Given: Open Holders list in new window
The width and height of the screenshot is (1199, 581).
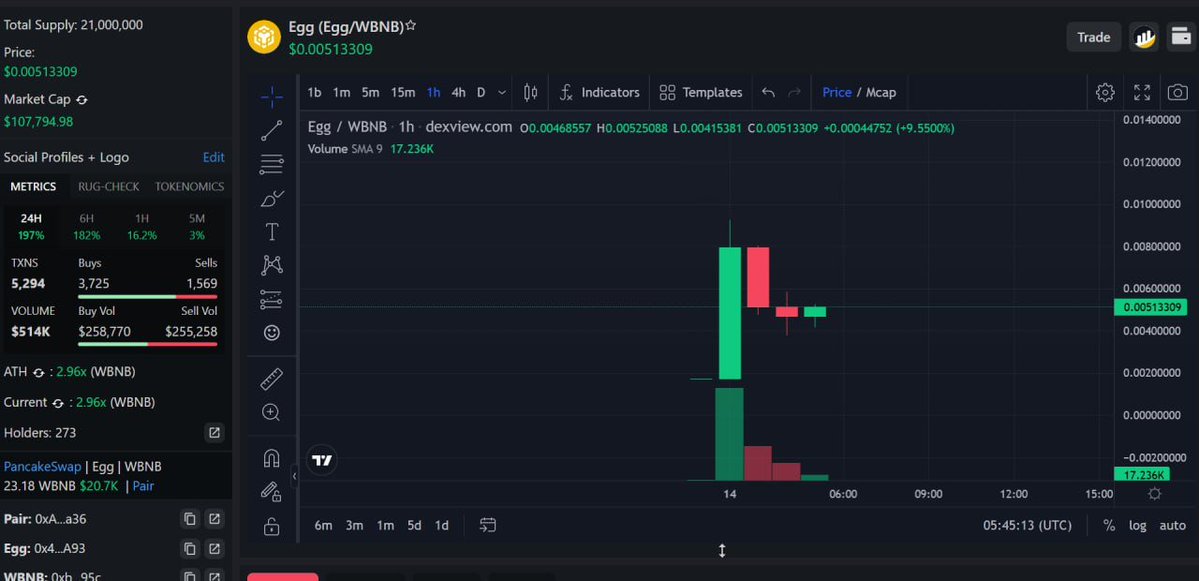Looking at the screenshot, I should click(x=215, y=433).
